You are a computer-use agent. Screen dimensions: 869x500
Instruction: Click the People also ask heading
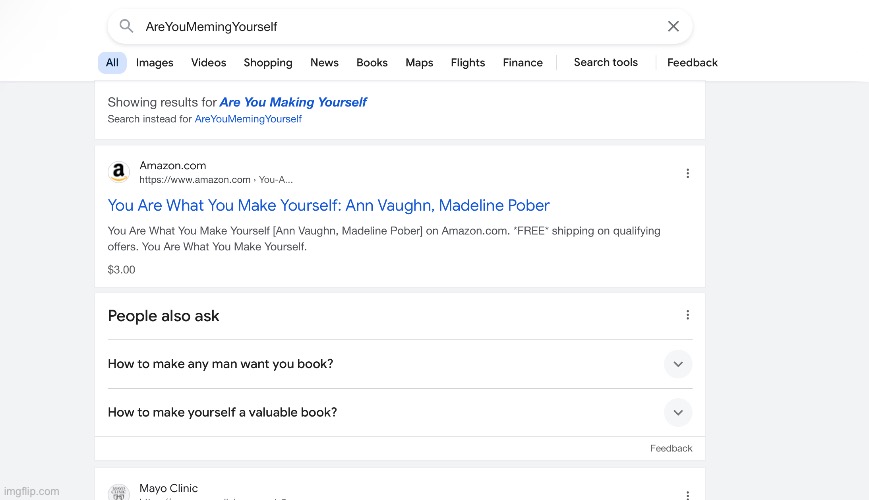coord(163,316)
